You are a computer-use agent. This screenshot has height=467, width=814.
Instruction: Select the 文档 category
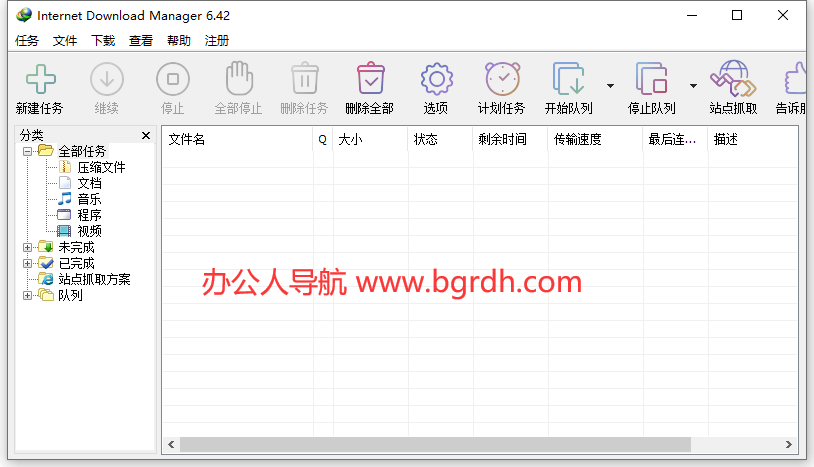(x=89, y=183)
